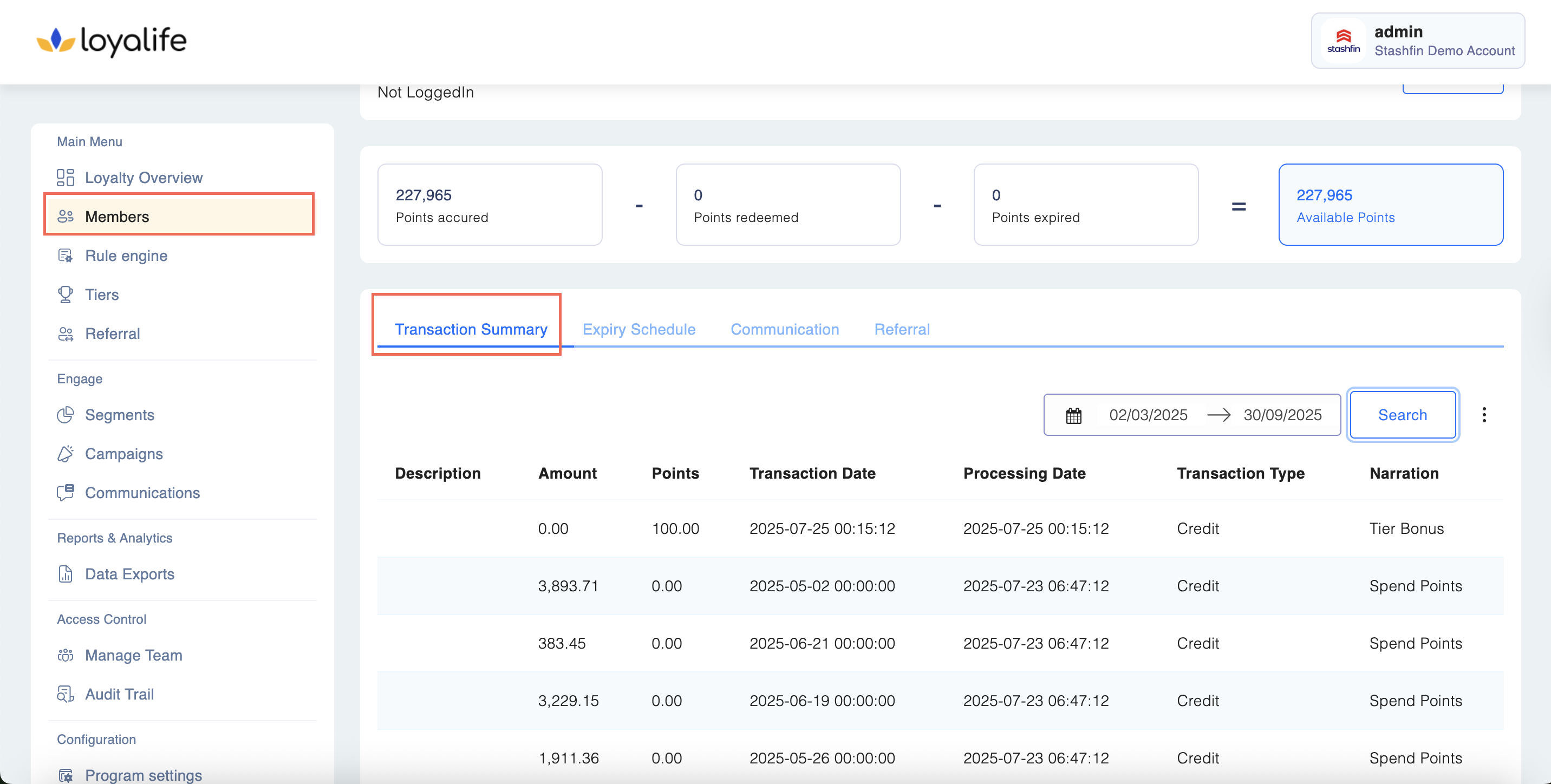Click the start date 02/03/2025 field
Image resolution: width=1551 pixels, height=784 pixels.
click(x=1148, y=415)
